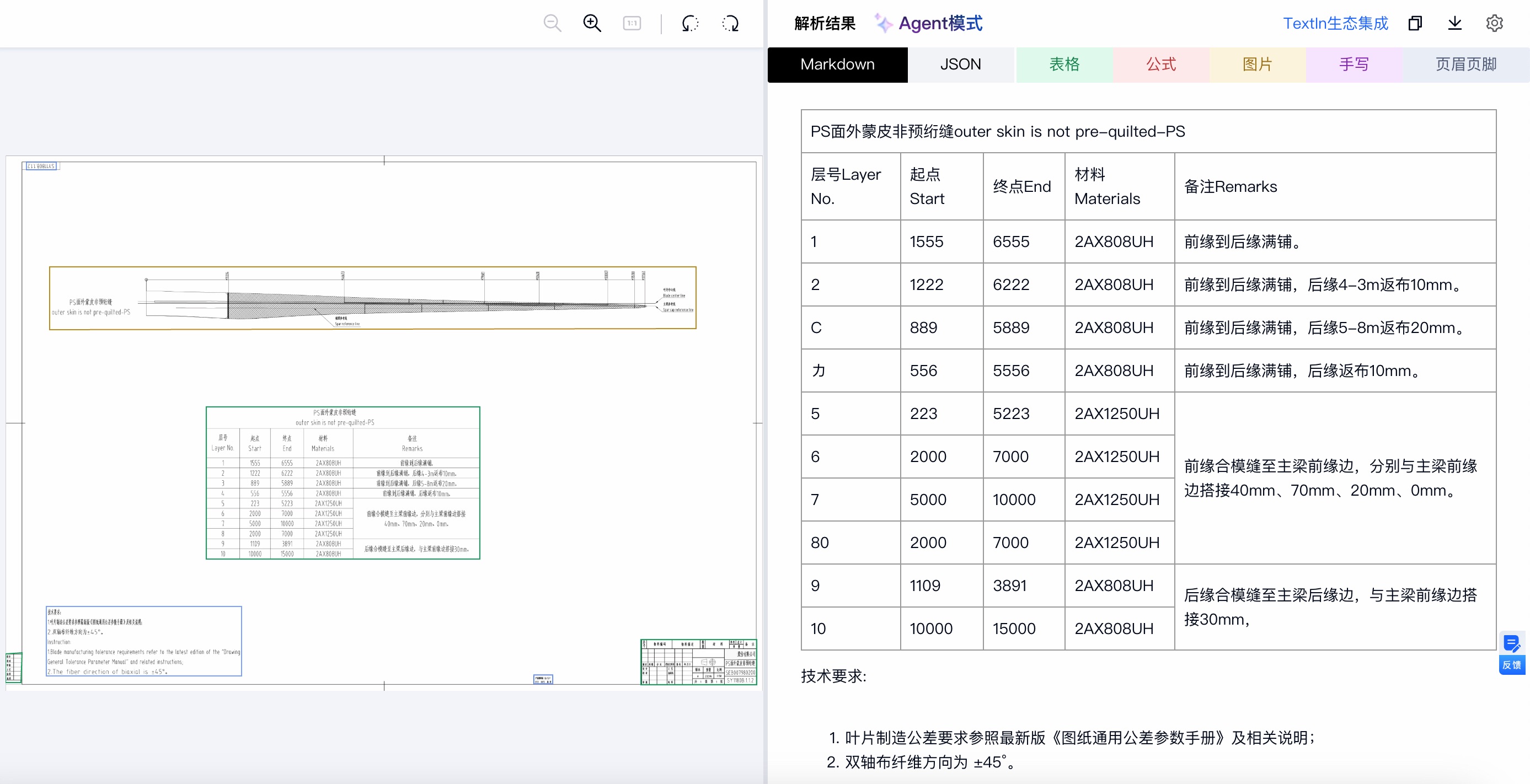Switch to the Markdown tab
This screenshot has width=1530, height=784.
pos(837,64)
